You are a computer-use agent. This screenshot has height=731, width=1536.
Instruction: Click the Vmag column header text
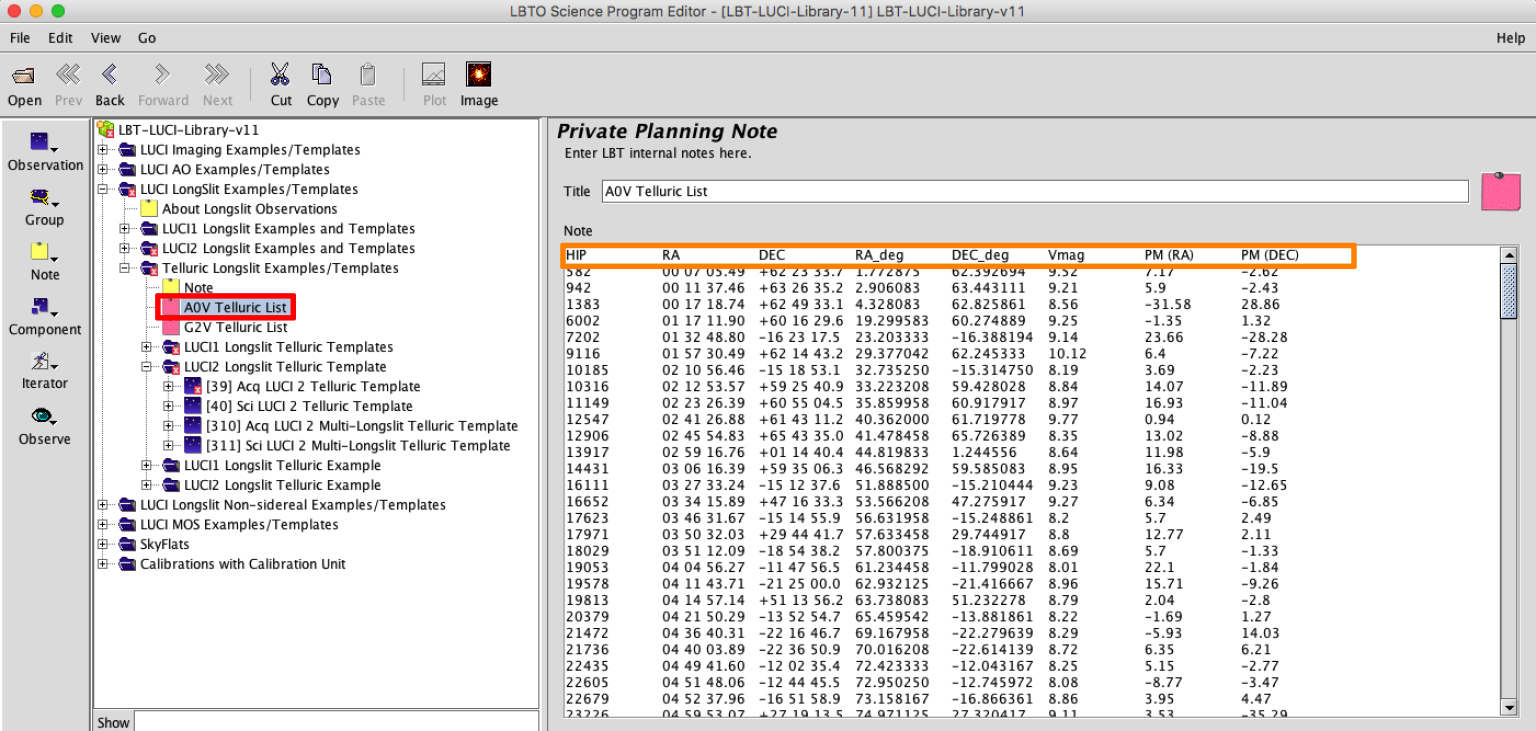[1066, 255]
